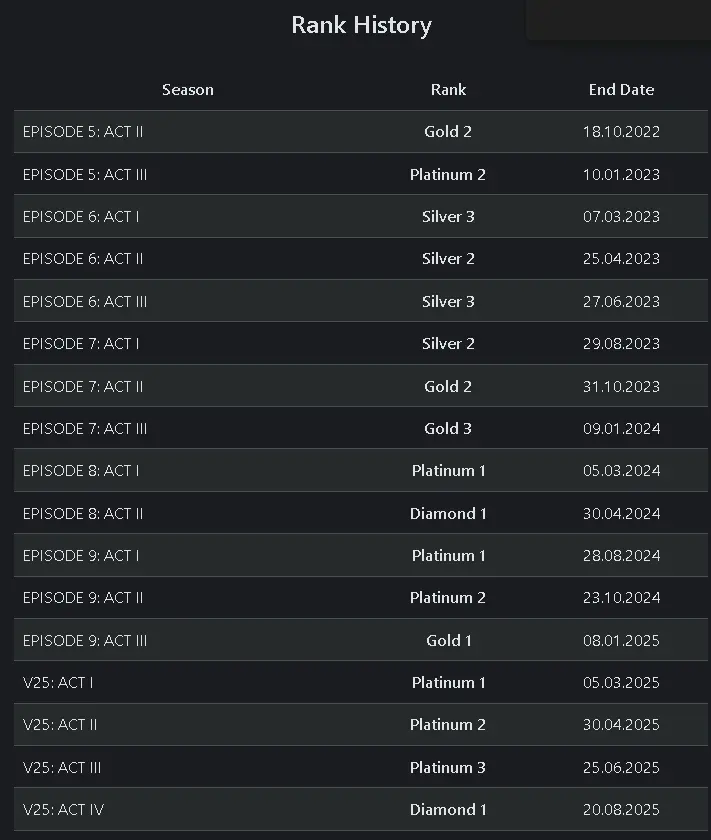Click Silver 2 rank for Episode 6: Act II
This screenshot has height=840, width=711.
(448, 259)
